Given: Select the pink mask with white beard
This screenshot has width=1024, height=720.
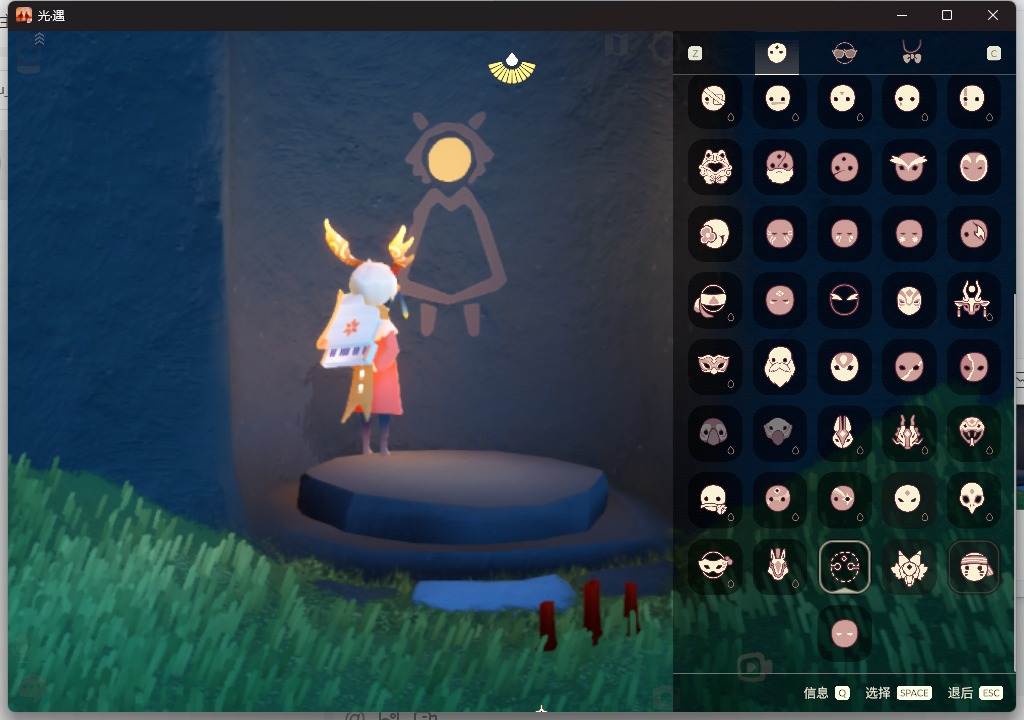Looking at the screenshot, I should coord(778,167).
